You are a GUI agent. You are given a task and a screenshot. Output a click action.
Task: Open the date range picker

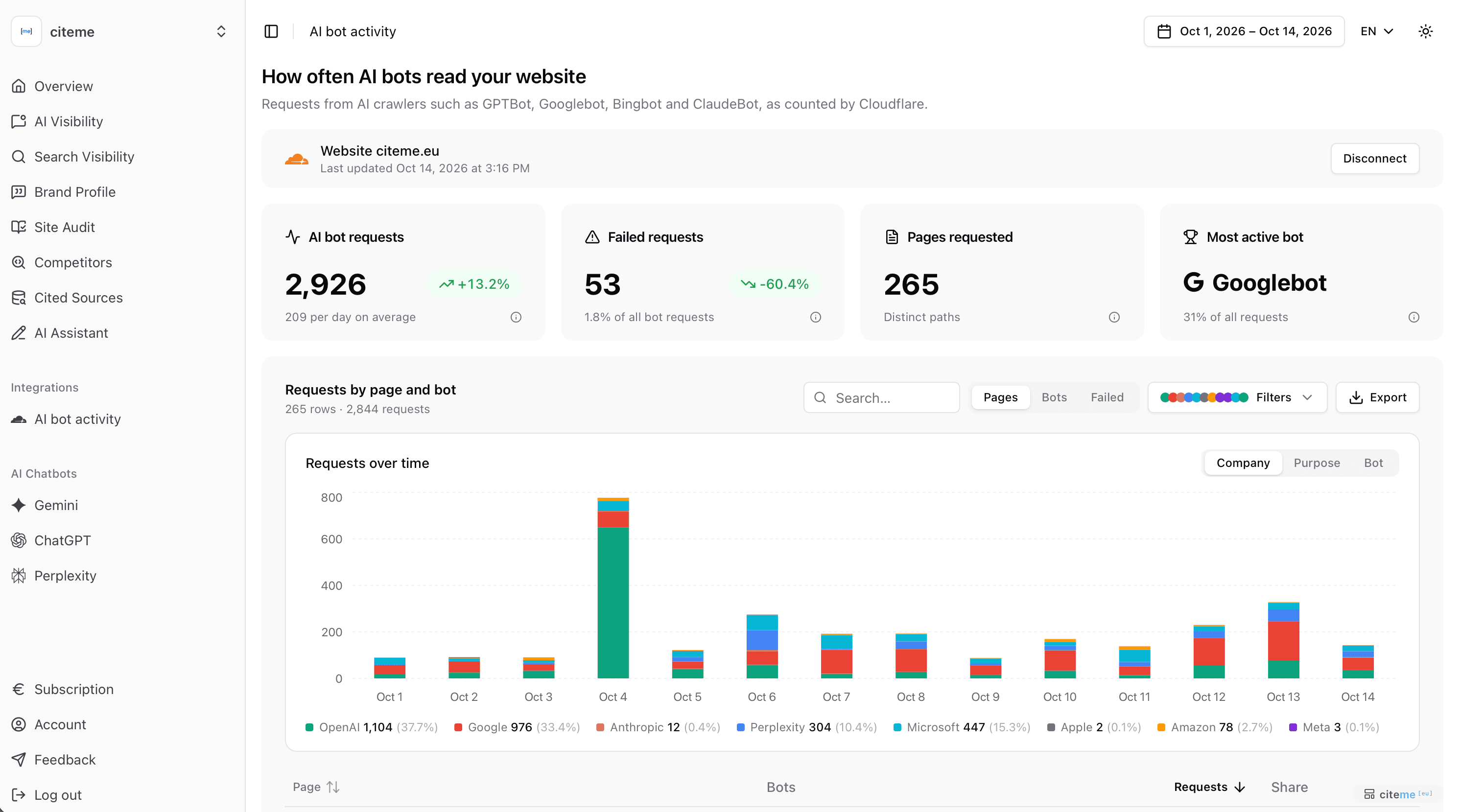(1243, 31)
